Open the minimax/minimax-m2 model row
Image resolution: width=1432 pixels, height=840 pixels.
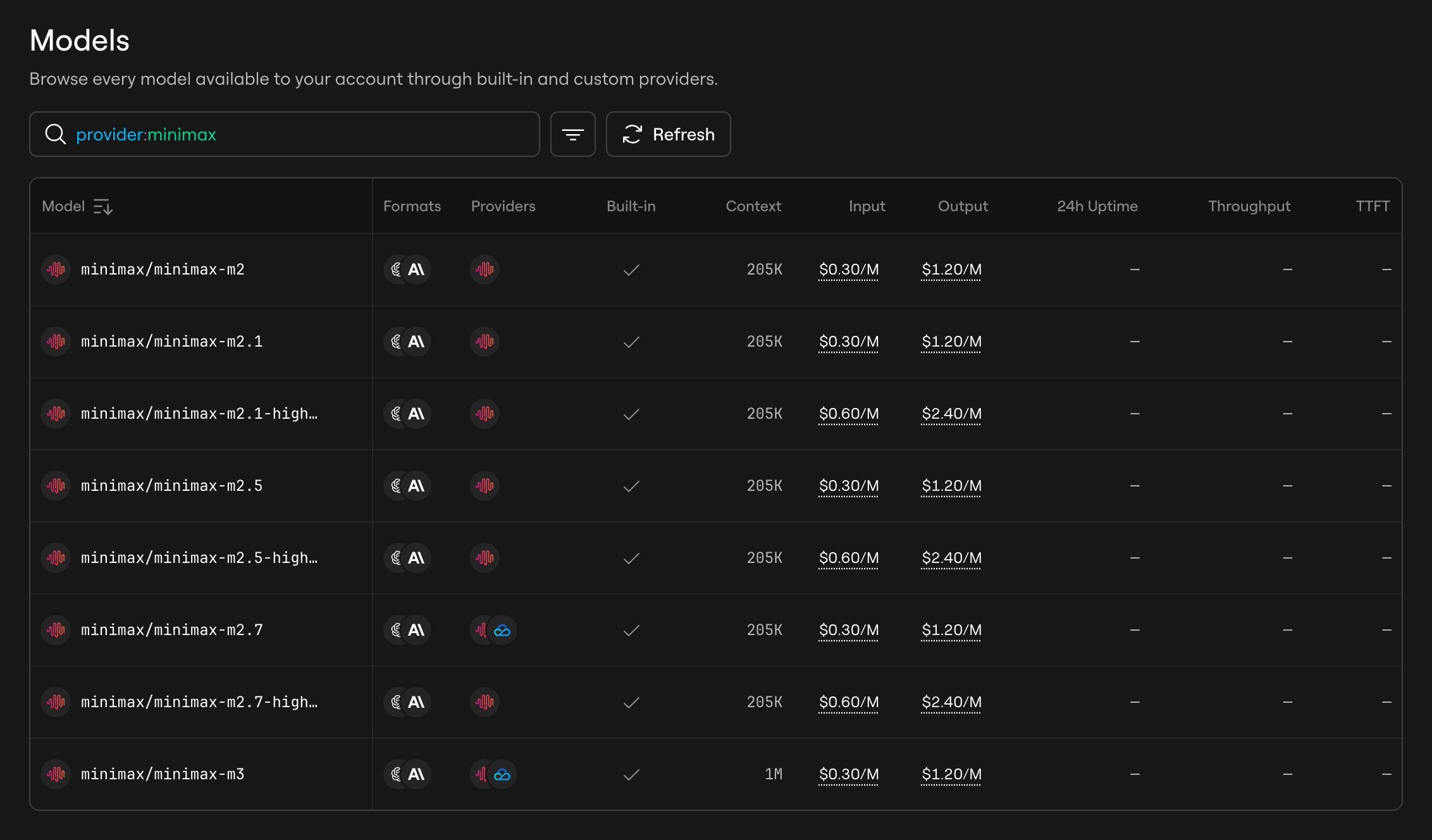click(x=716, y=269)
